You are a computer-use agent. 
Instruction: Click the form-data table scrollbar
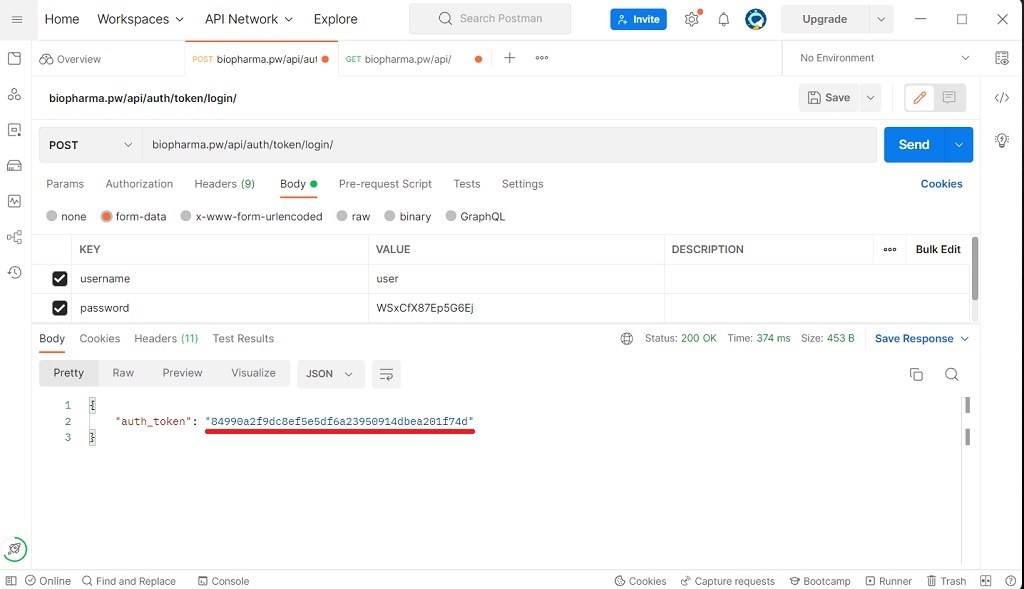point(975,268)
